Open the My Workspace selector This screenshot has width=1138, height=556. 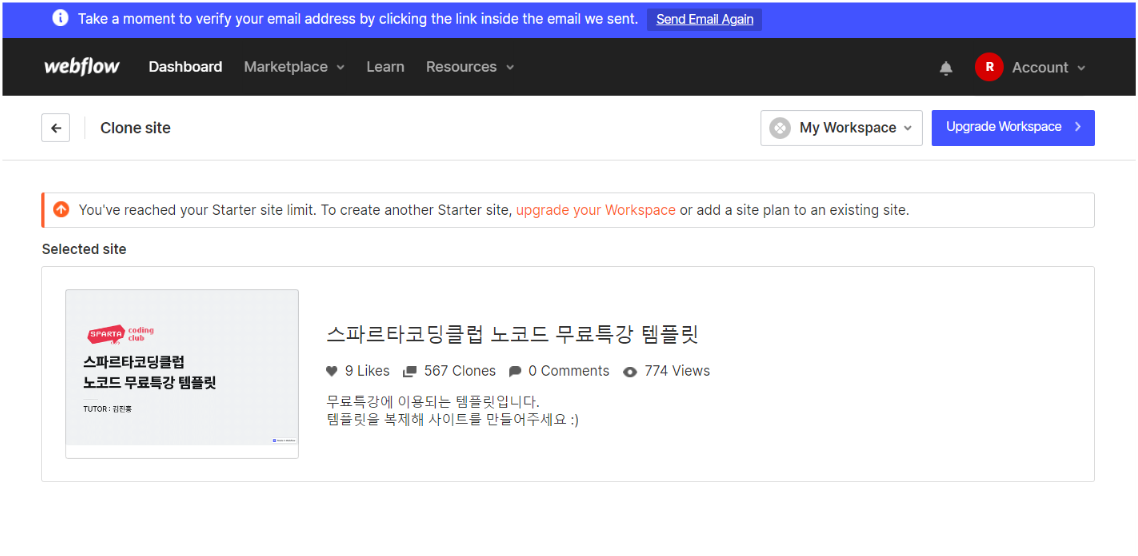841,128
